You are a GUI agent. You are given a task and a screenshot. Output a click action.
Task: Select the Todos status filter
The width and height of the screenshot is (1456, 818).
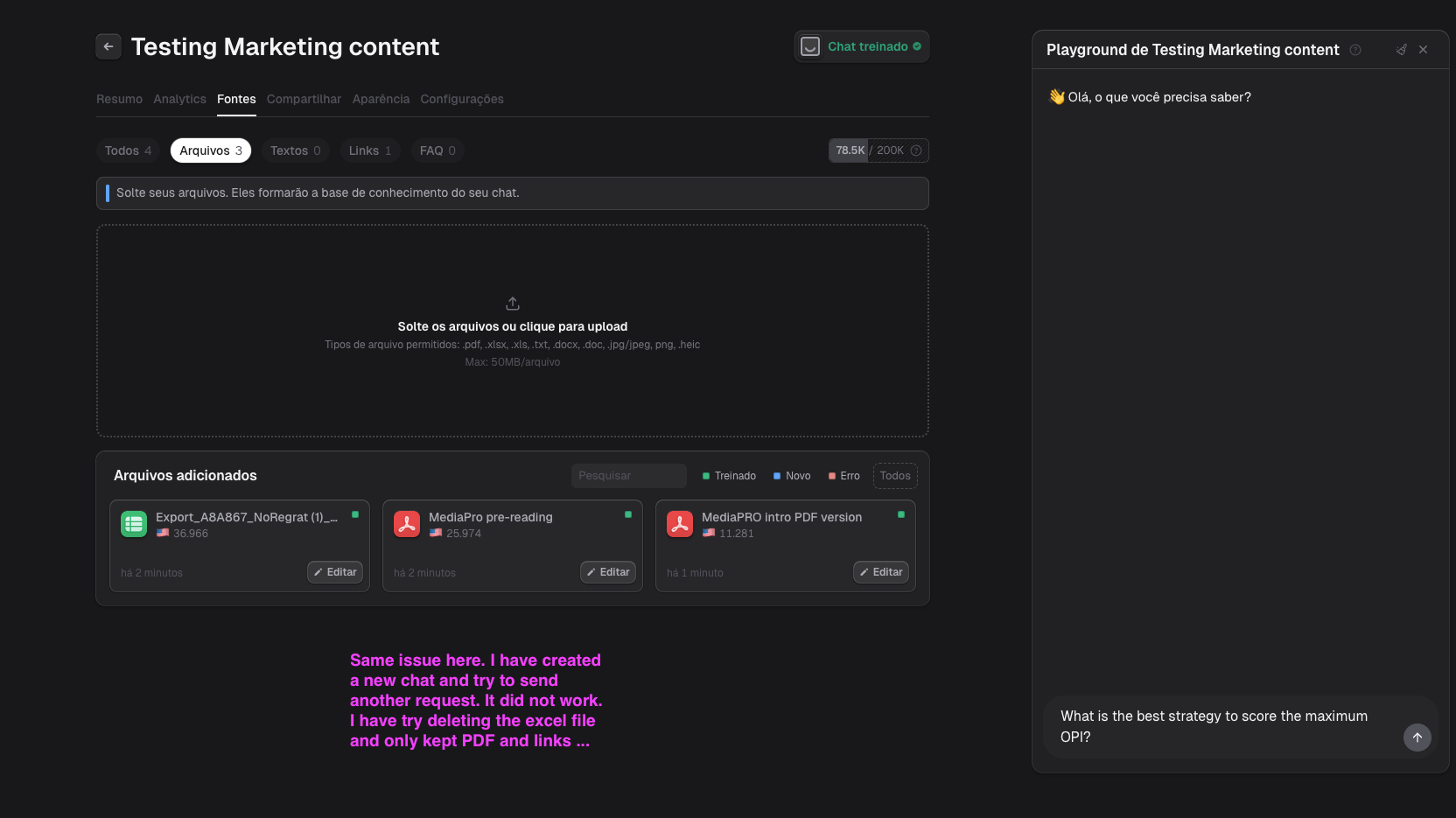pyautogui.click(x=895, y=476)
